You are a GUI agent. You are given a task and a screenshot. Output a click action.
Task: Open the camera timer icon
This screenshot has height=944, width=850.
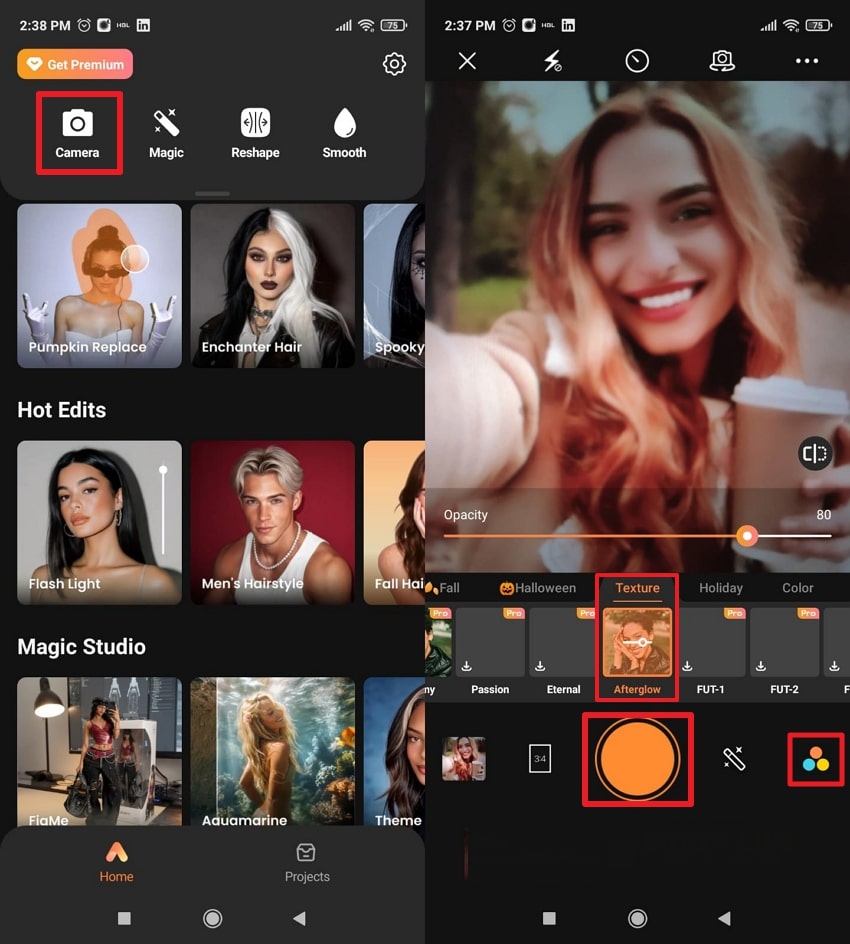[637, 61]
